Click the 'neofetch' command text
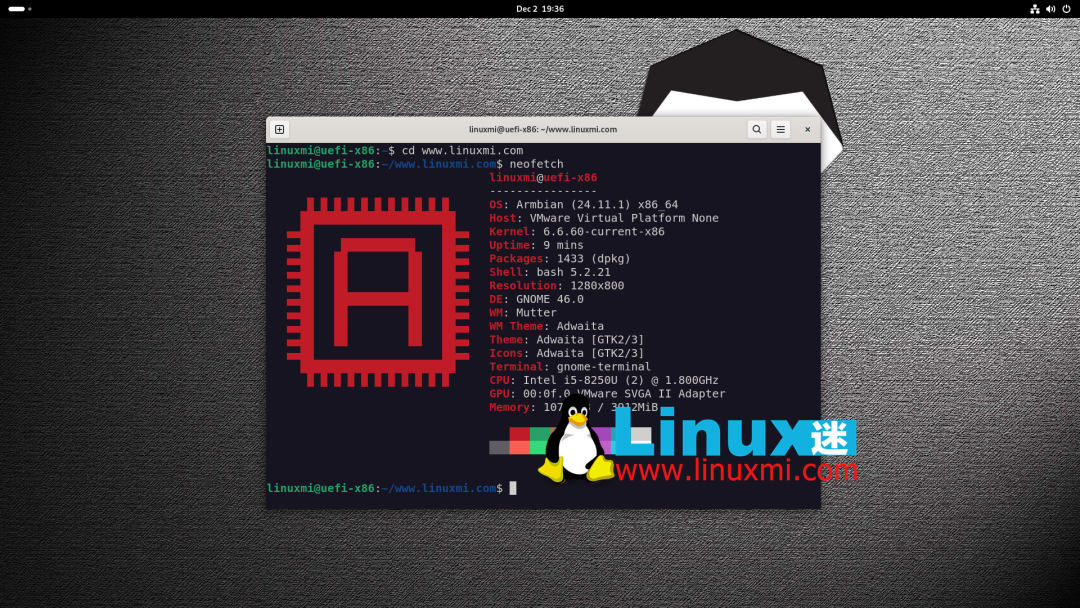The height and width of the screenshot is (608, 1080). point(537,164)
